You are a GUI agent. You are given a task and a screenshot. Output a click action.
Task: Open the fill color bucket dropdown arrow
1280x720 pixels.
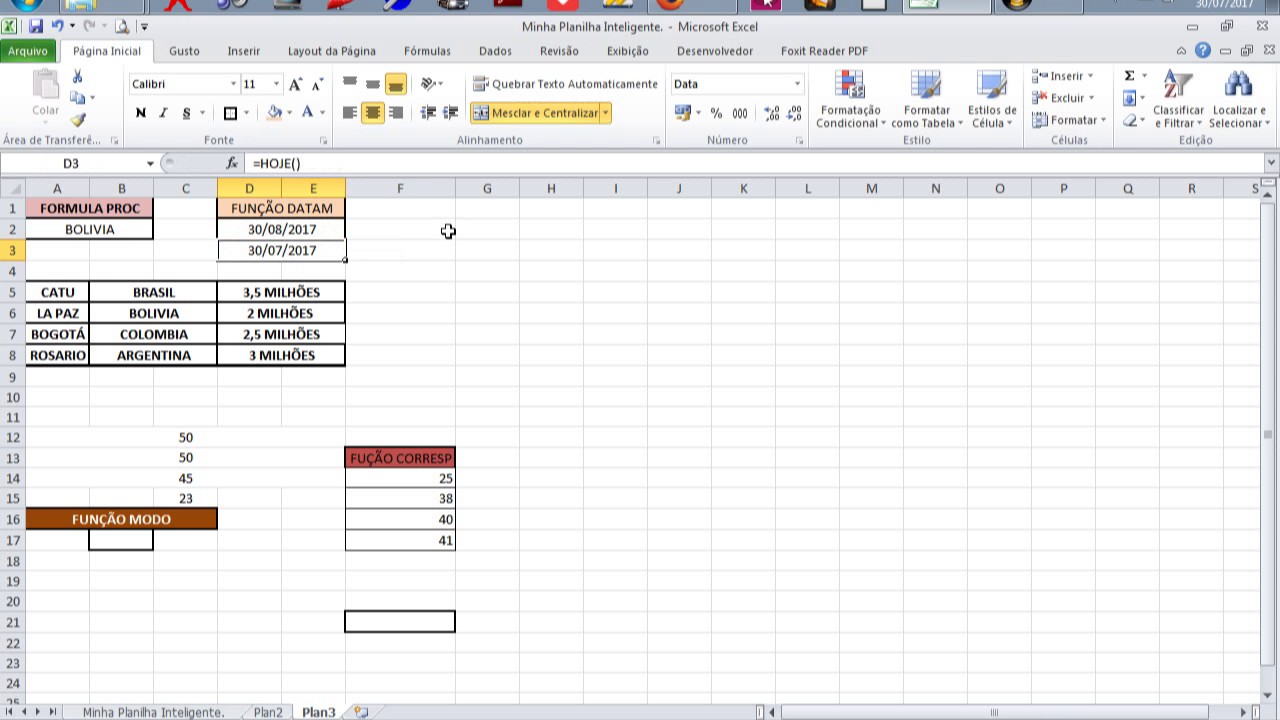pos(290,113)
